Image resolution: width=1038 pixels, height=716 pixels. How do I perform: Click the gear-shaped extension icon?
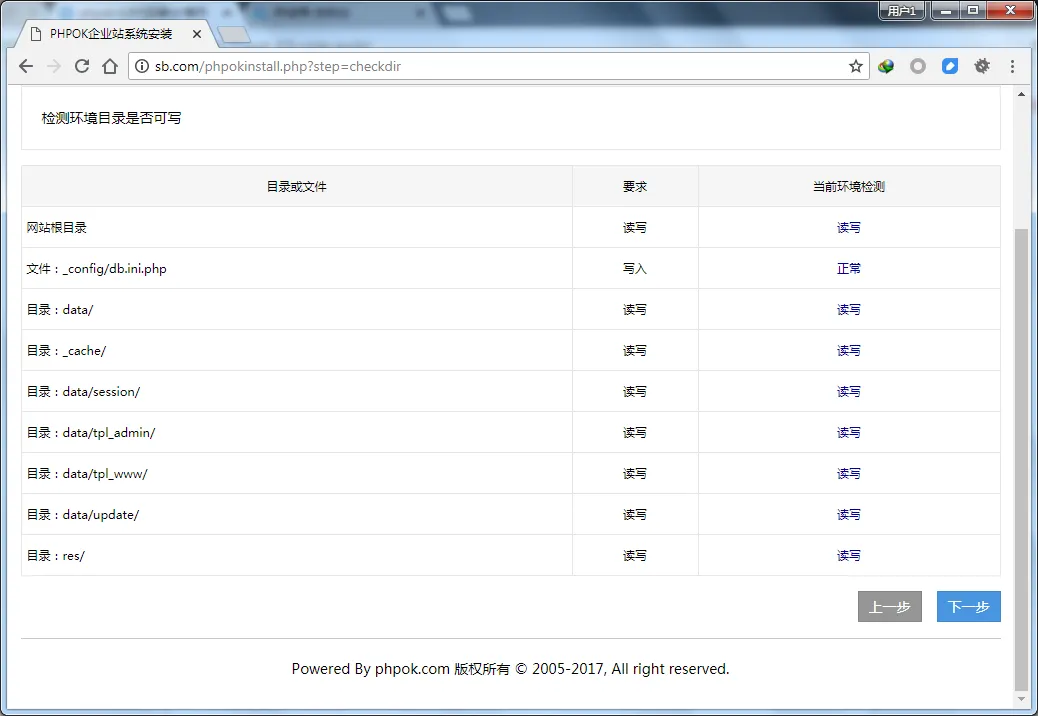tap(981, 66)
